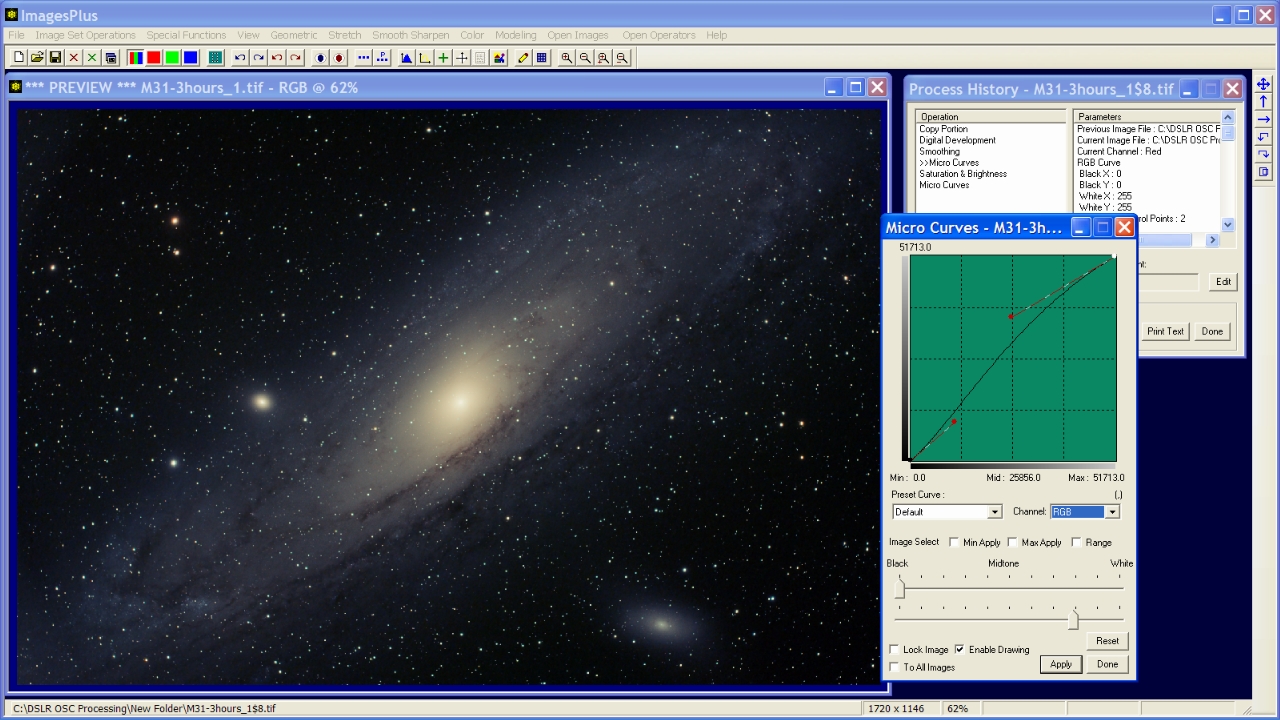Click the four-way move arrows side icon

pos(1263,84)
